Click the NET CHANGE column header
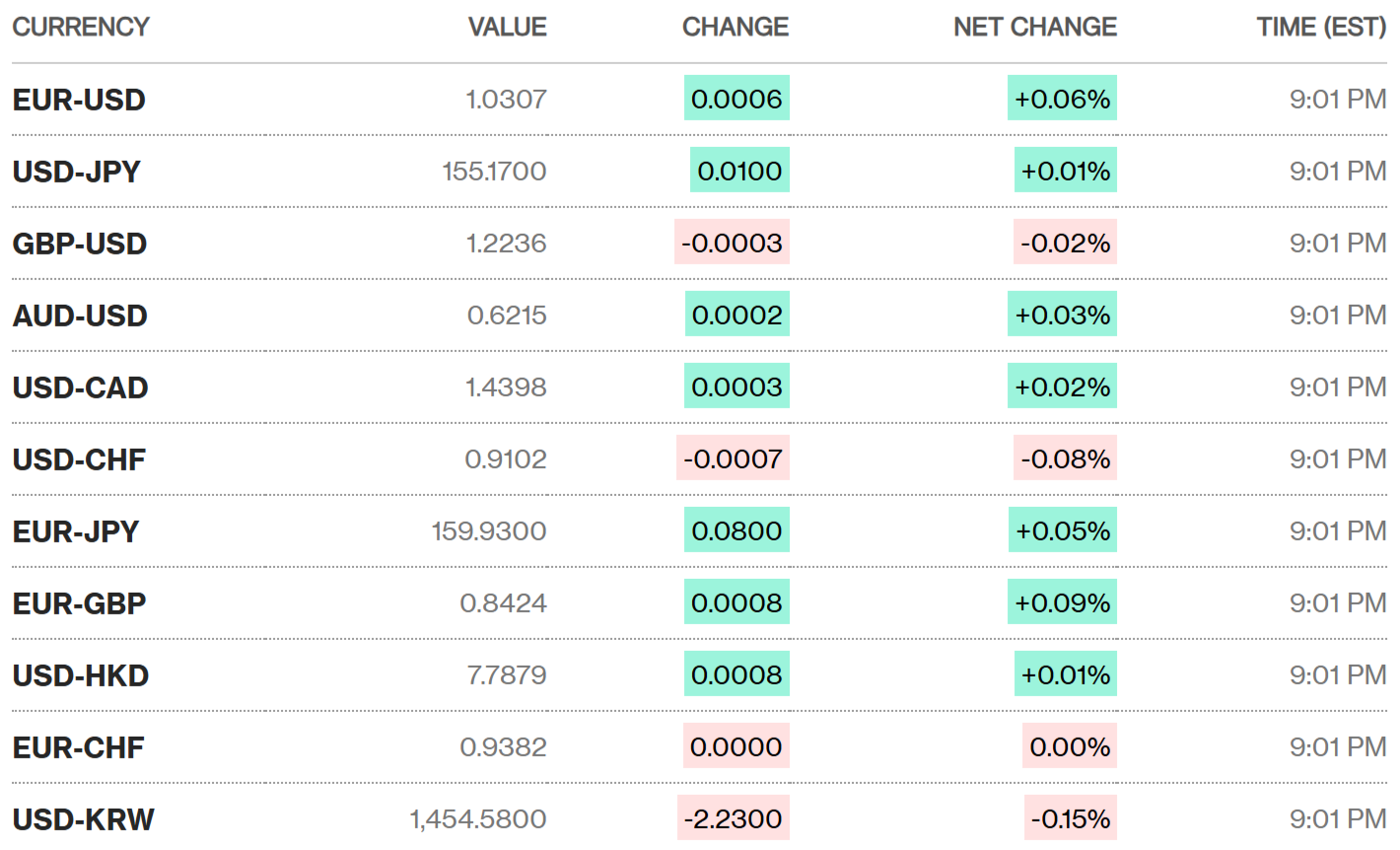1400x850 pixels. [1034, 28]
